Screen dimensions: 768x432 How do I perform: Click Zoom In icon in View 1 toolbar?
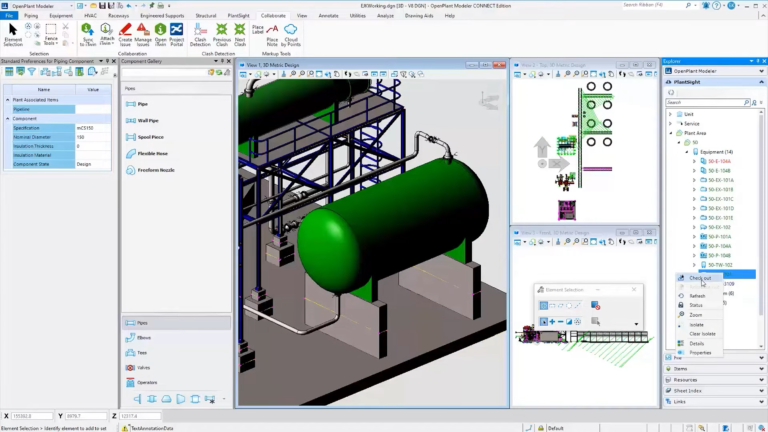click(x=293, y=74)
